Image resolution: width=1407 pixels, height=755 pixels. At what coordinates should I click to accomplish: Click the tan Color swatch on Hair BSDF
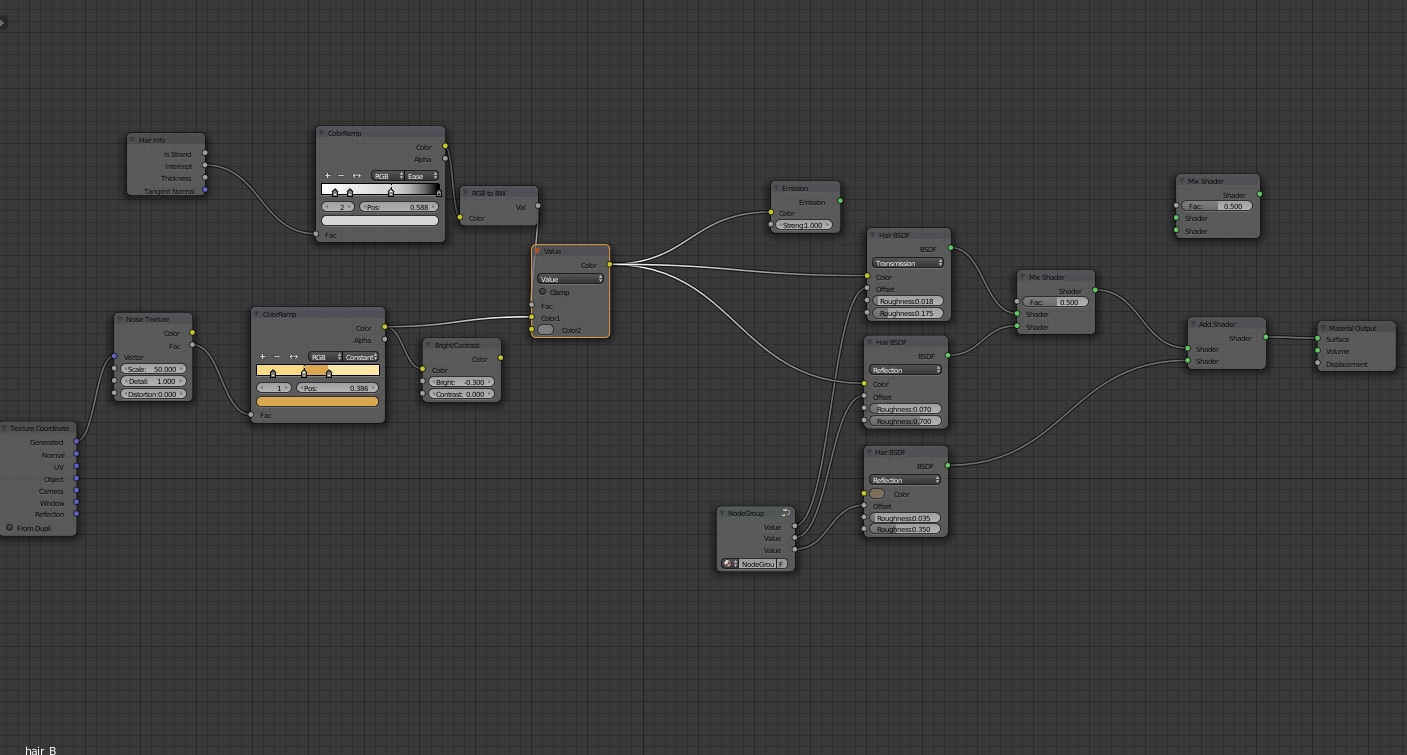[877, 494]
